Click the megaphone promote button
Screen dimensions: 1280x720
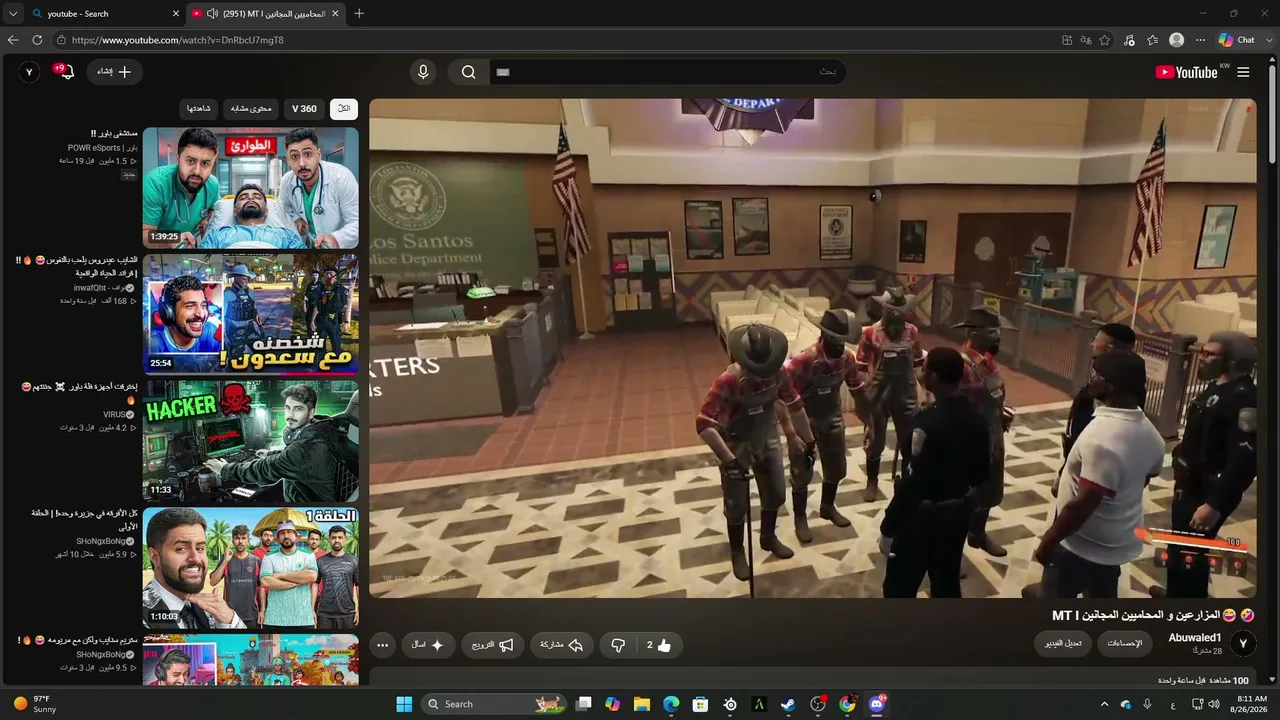[493, 645]
